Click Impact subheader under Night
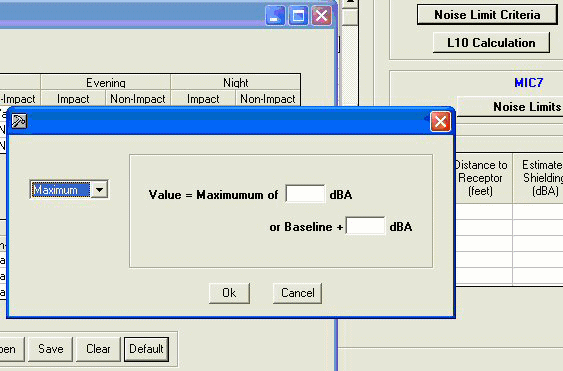 [203, 99]
